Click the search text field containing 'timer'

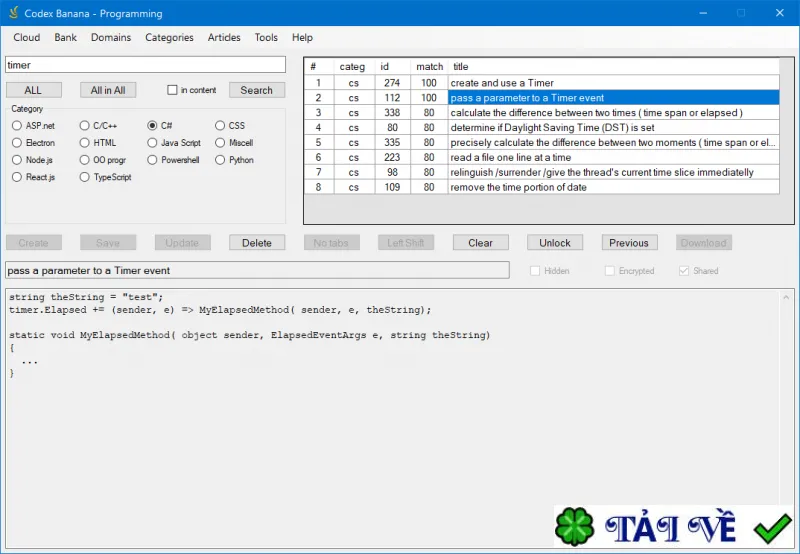click(145, 65)
